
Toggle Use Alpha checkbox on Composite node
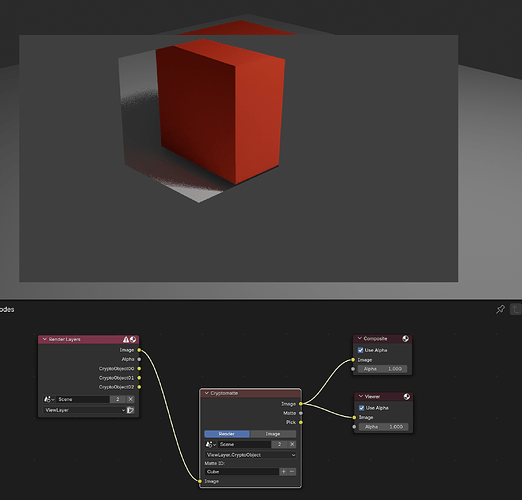click(360, 350)
